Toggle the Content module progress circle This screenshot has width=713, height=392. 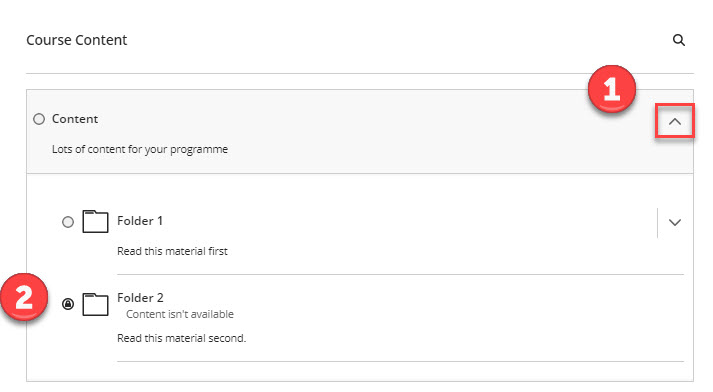39,119
